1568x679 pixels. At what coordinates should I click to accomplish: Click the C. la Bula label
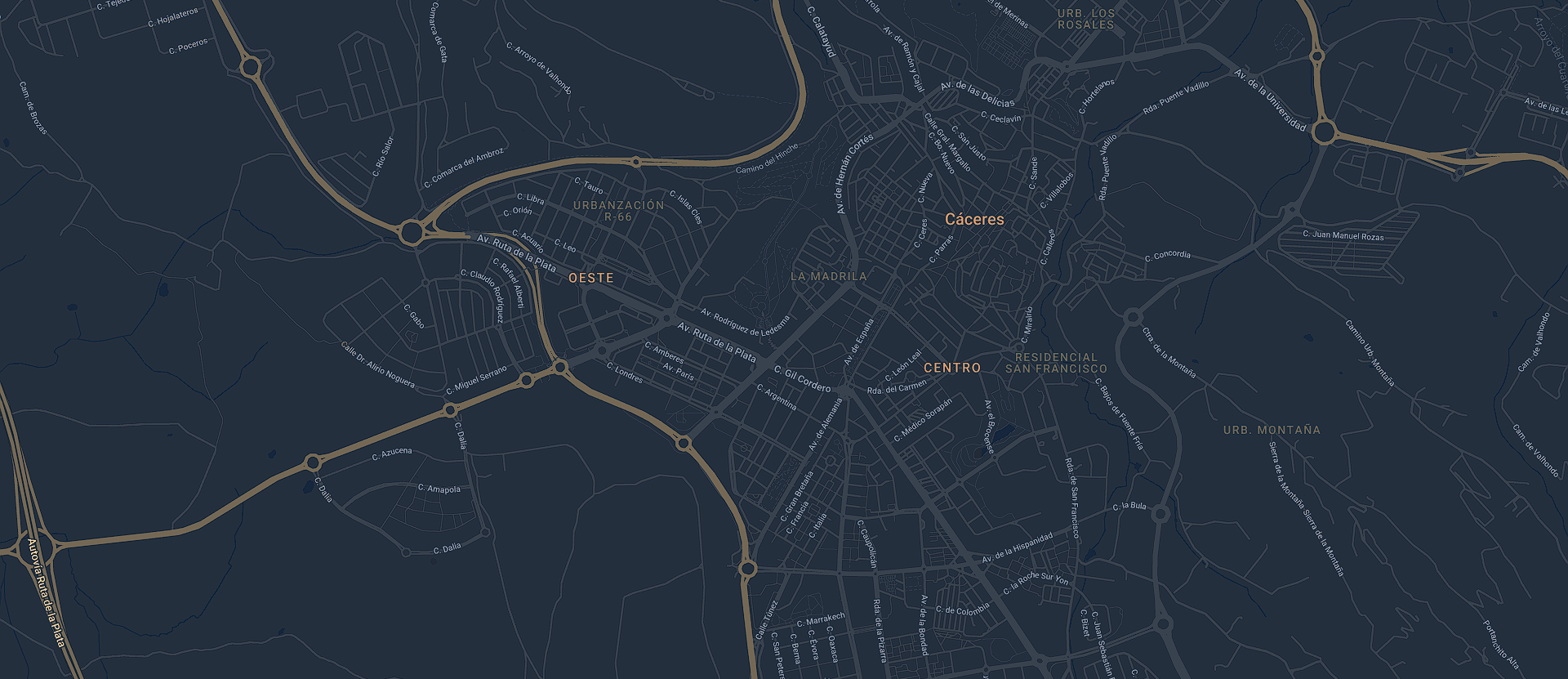[1129, 507]
